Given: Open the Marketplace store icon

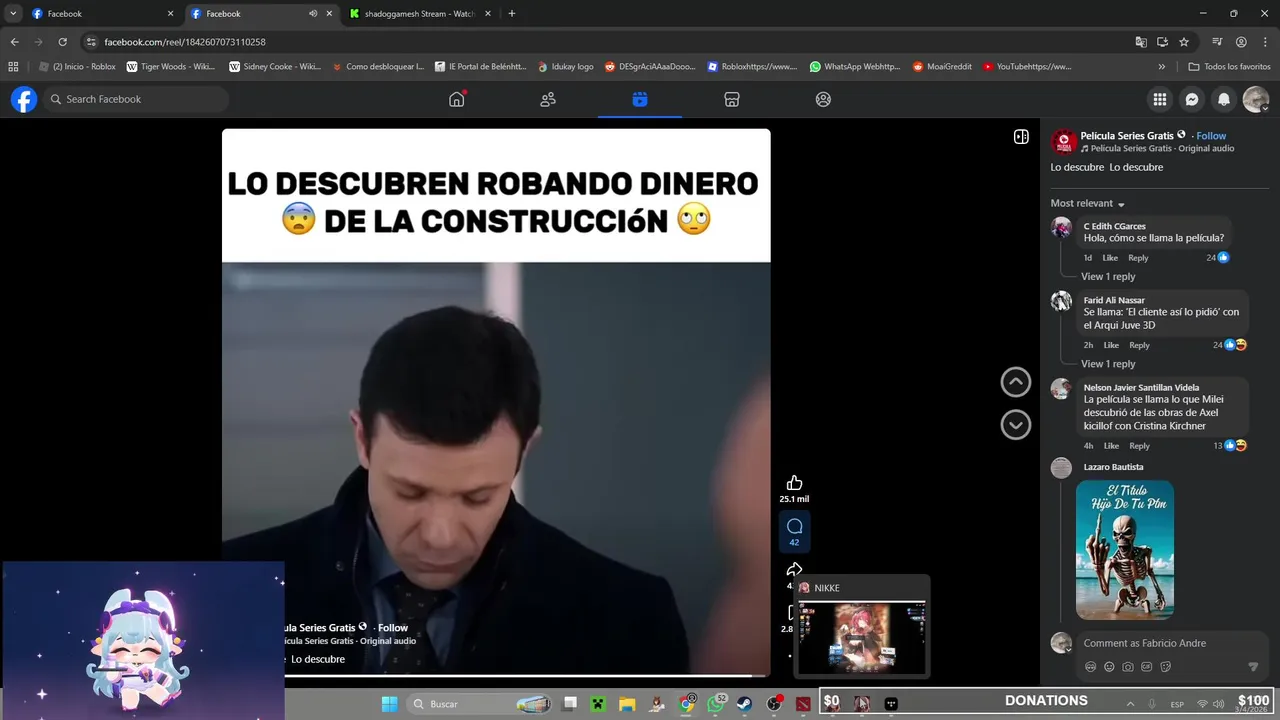Looking at the screenshot, I should click(x=732, y=99).
